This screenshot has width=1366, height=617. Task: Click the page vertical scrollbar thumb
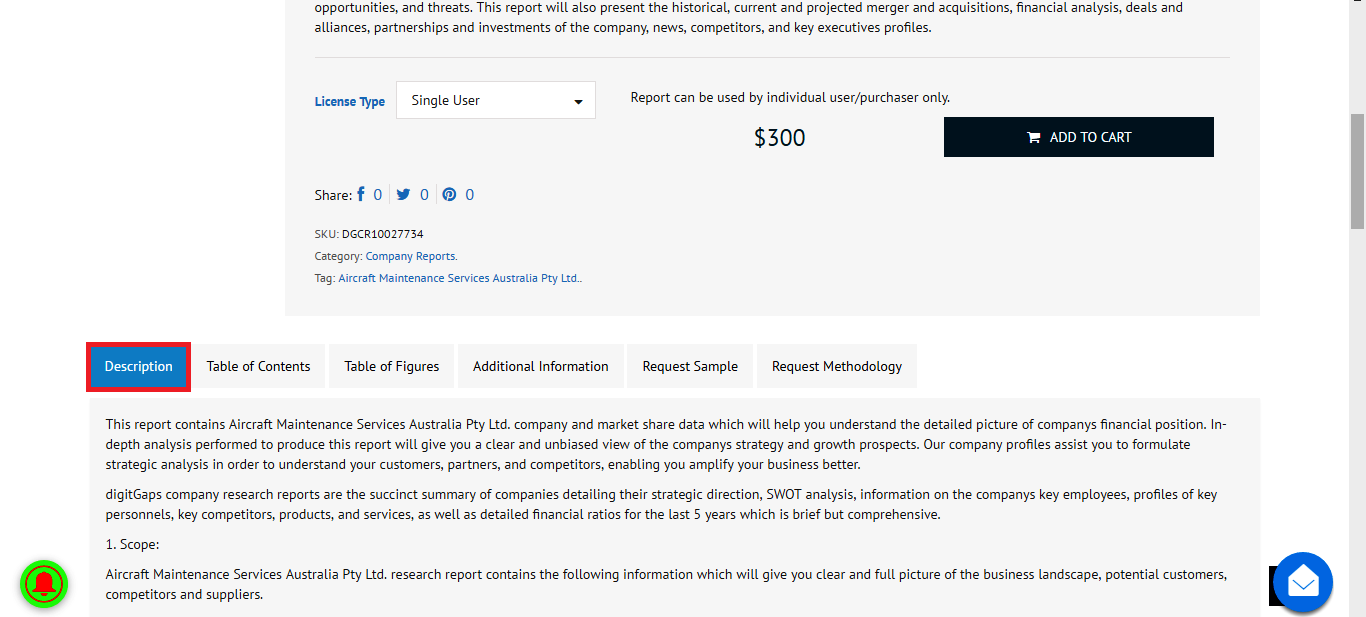click(1357, 170)
